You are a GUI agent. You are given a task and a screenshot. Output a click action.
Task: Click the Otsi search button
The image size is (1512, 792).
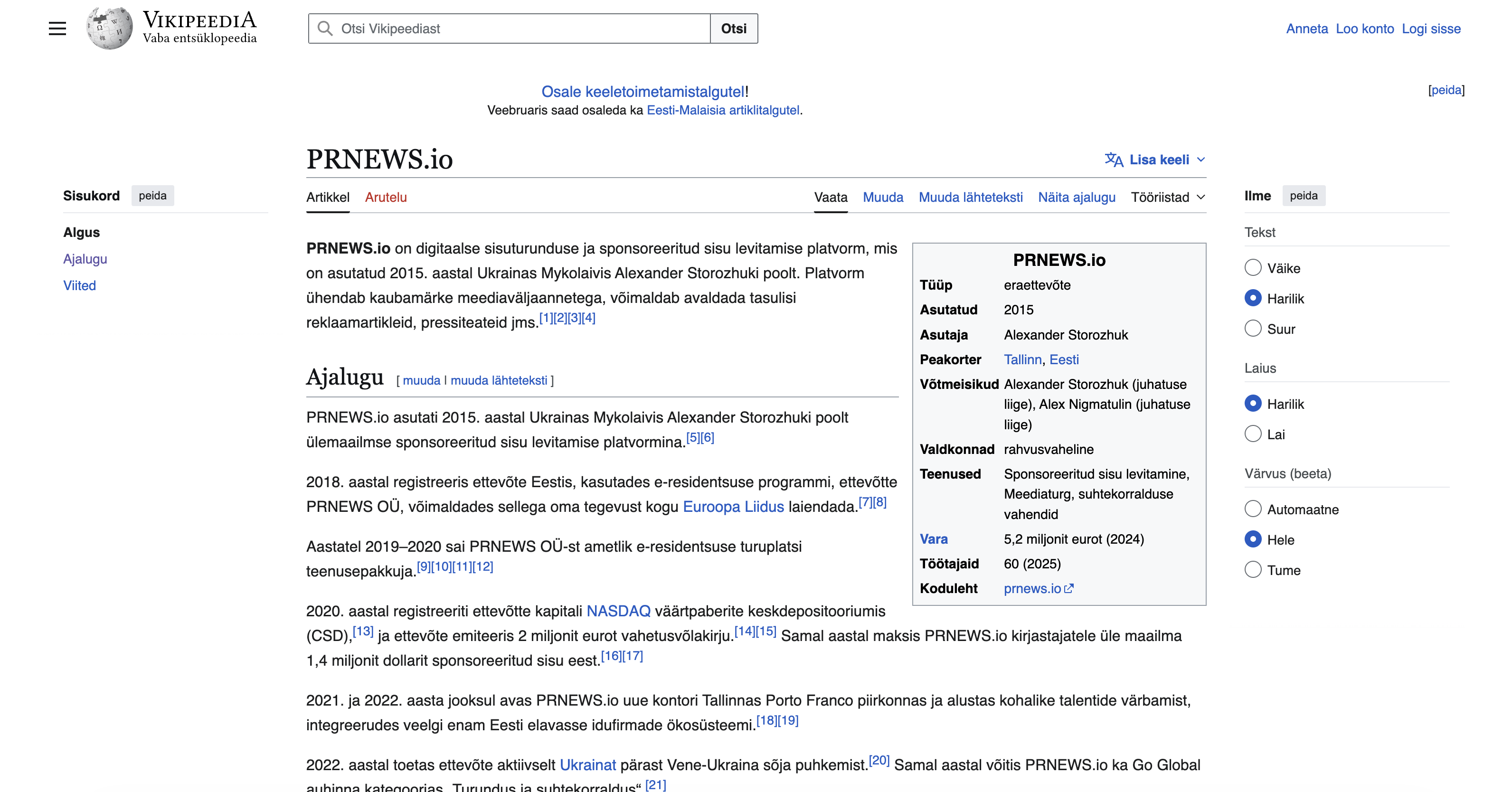pyautogui.click(x=734, y=28)
